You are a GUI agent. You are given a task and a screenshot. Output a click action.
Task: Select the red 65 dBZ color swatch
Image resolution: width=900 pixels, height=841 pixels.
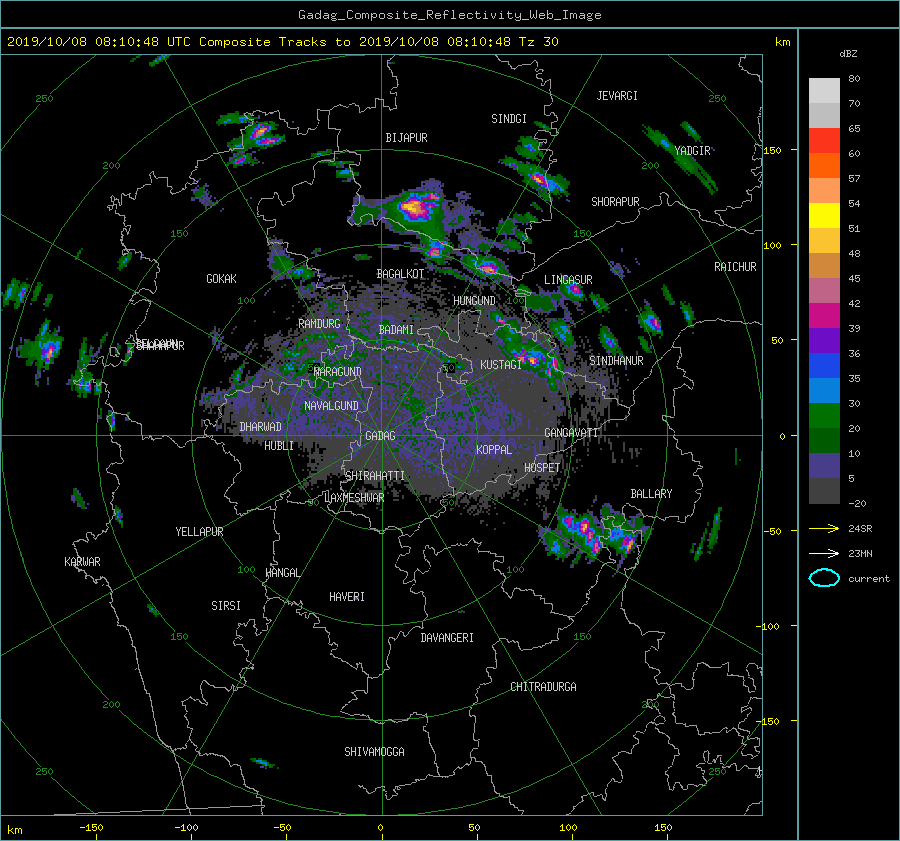coord(824,140)
